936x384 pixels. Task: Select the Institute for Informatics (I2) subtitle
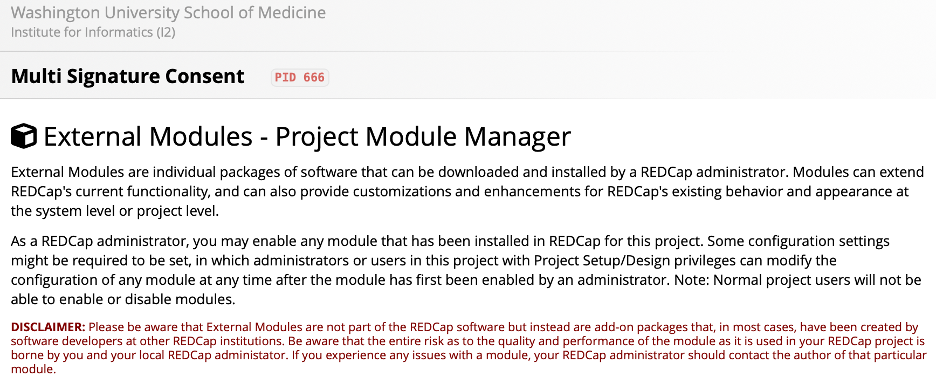pyautogui.click(x=93, y=32)
